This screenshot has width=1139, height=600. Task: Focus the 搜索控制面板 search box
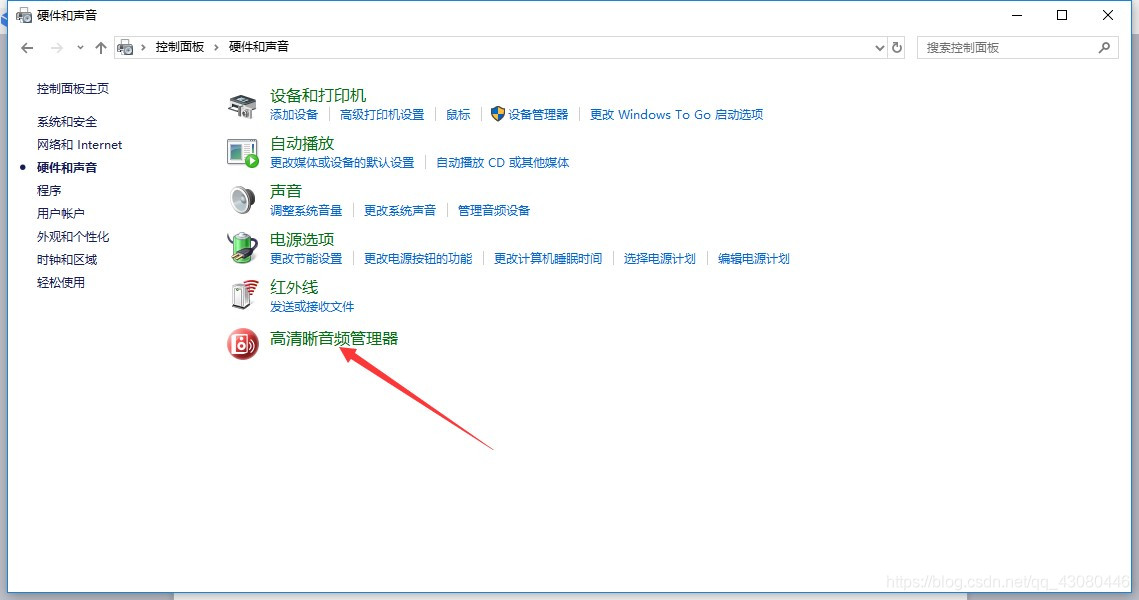pyautogui.click(x=1017, y=47)
